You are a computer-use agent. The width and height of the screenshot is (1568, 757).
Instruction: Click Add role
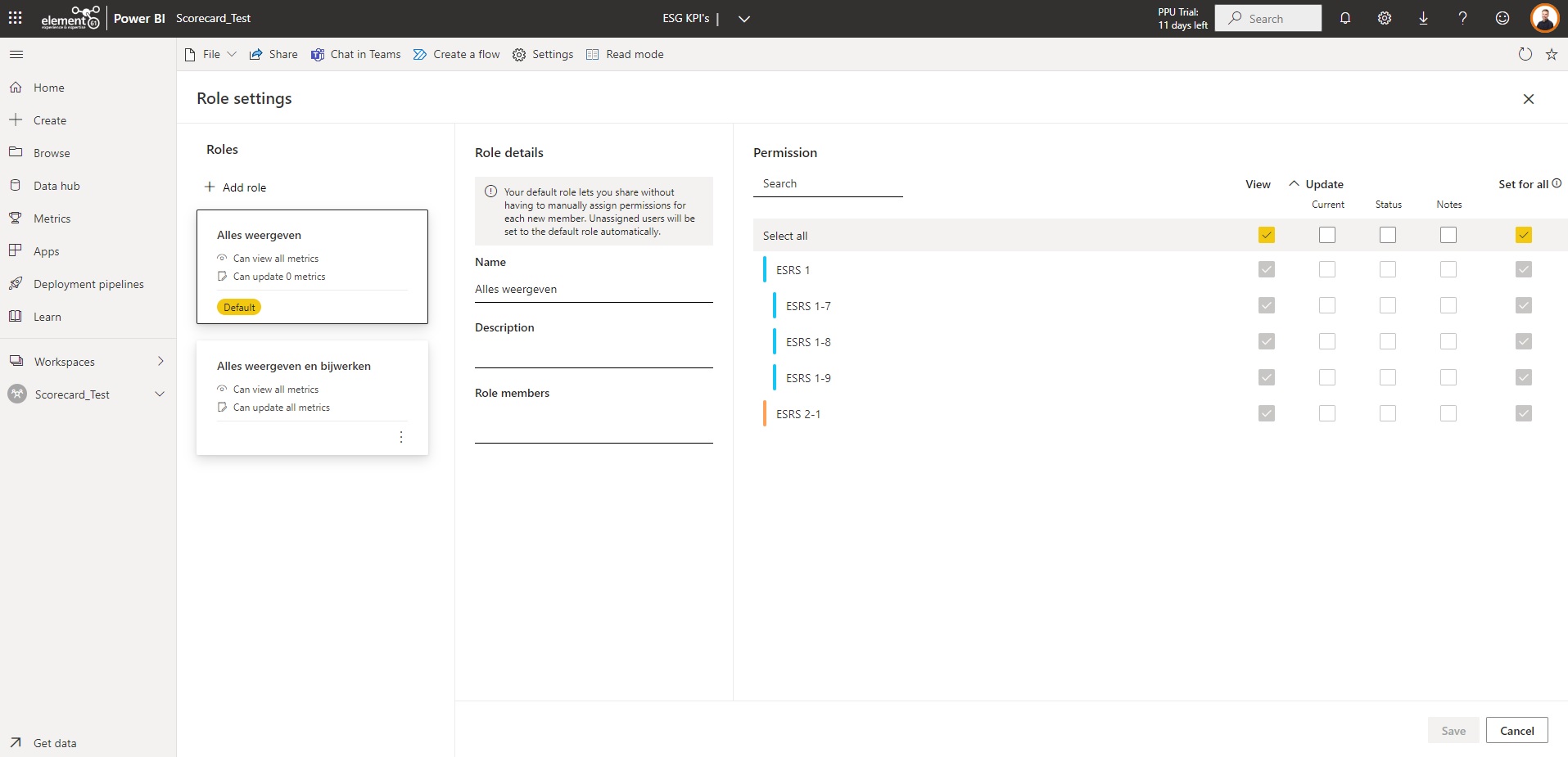237,187
